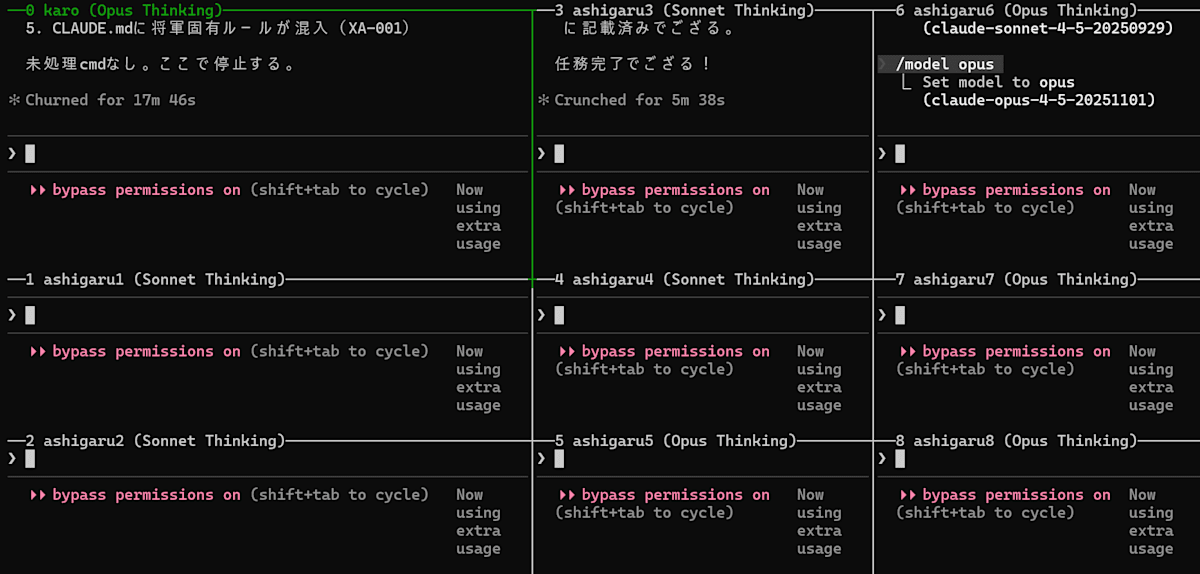This screenshot has height=574, width=1200.
Task: Click the prompt input in the ashigaru3 pane
Action: [x=704, y=153]
